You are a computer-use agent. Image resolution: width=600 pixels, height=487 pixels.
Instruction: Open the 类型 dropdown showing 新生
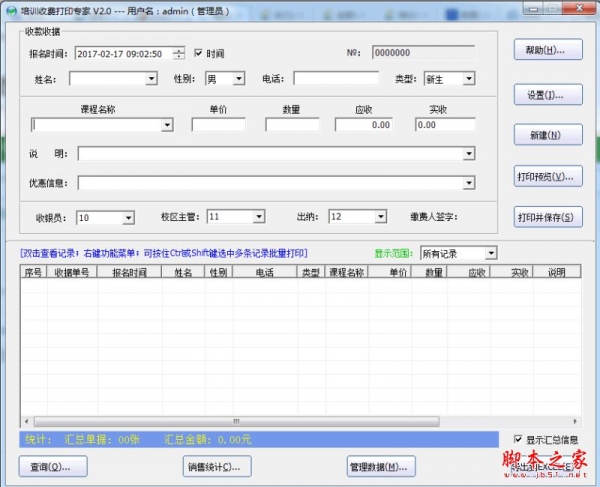[x=469, y=79]
